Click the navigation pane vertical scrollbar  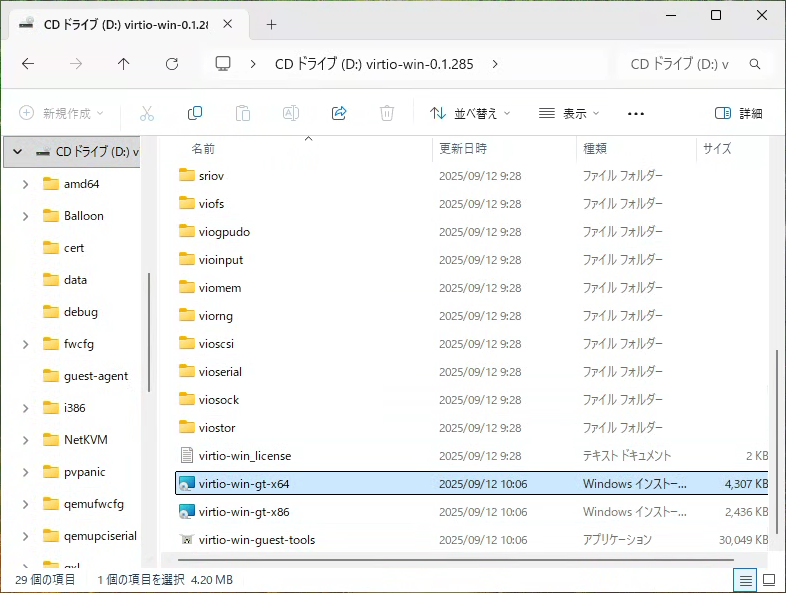149,332
